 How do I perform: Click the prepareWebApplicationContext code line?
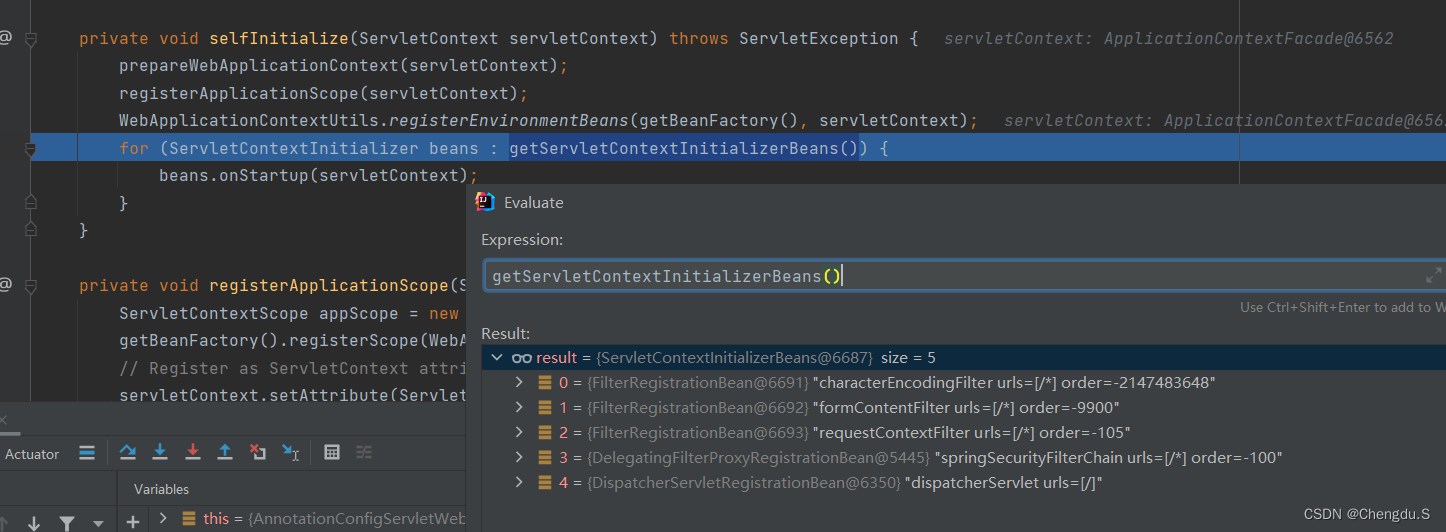pyautogui.click(x=343, y=66)
